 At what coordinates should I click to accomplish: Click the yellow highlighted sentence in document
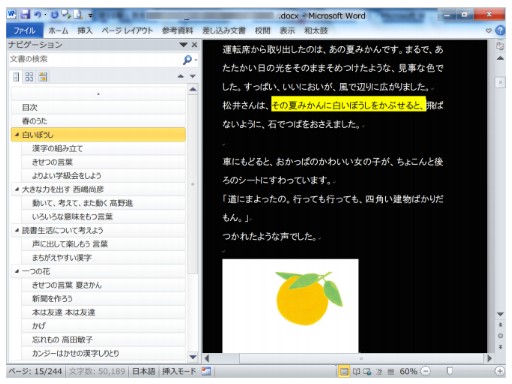[349, 104]
